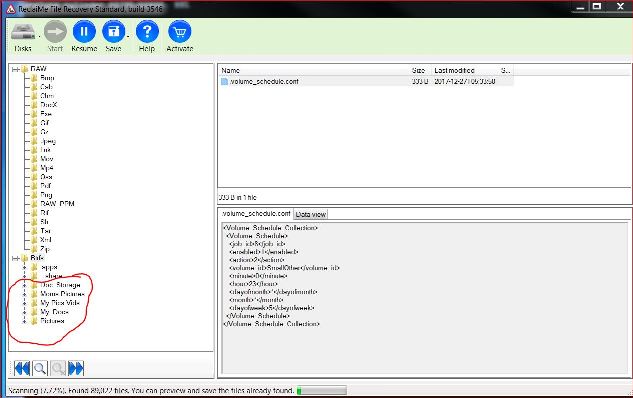Screen dimensions: 633x398
Task: Click the file icon beside volume_schedule.conf
Action: tap(224, 82)
